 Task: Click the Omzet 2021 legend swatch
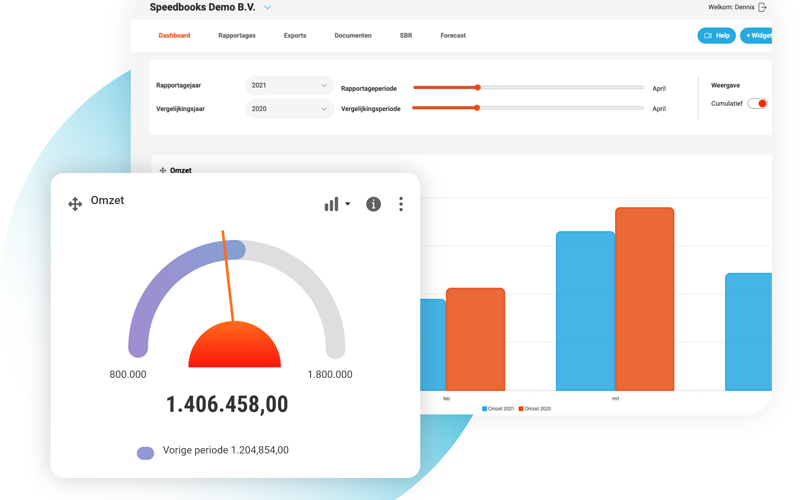pyautogui.click(x=484, y=409)
